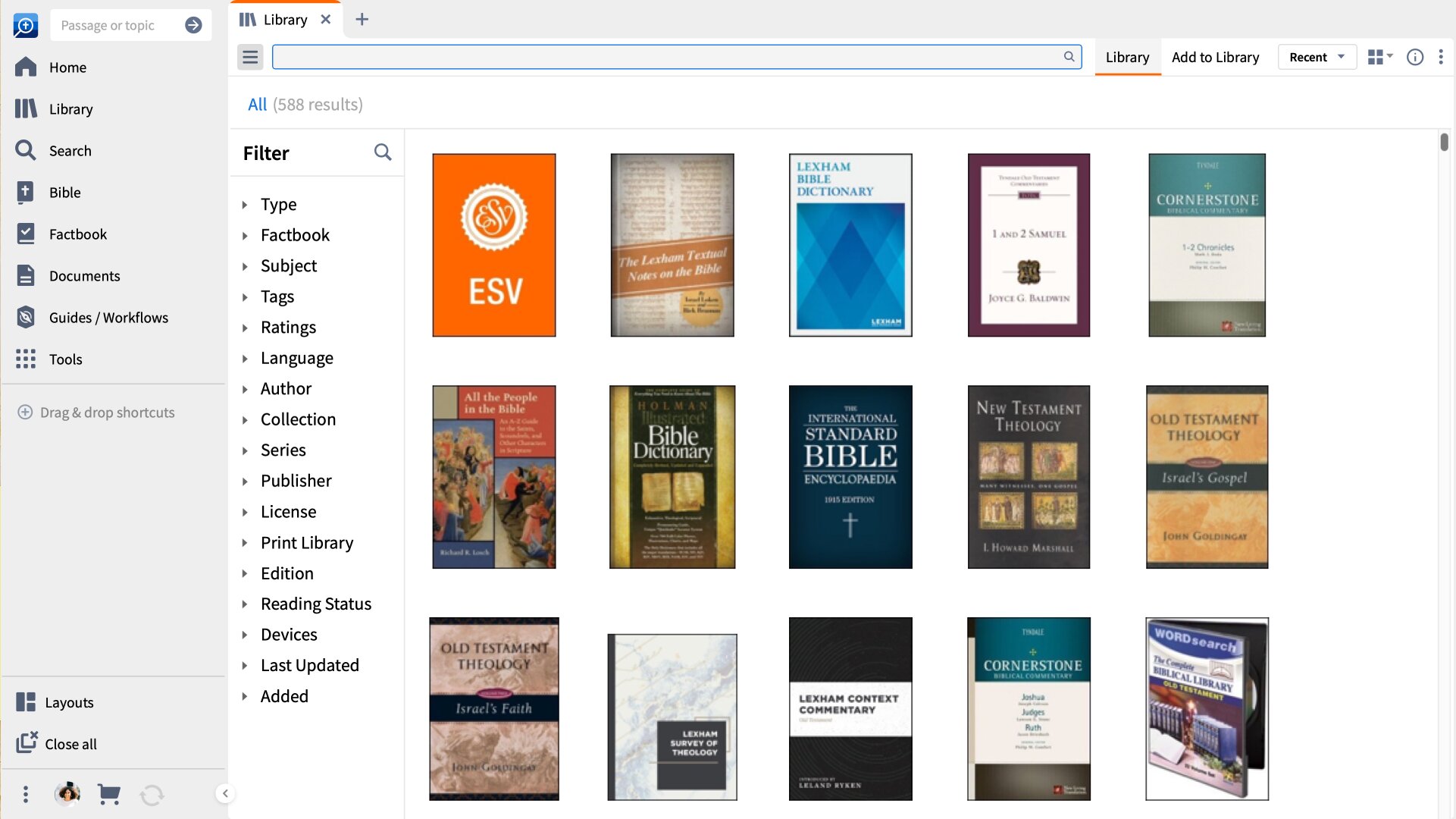
Task: Open the Lexham Bible Dictionary cover
Action: (850, 245)
